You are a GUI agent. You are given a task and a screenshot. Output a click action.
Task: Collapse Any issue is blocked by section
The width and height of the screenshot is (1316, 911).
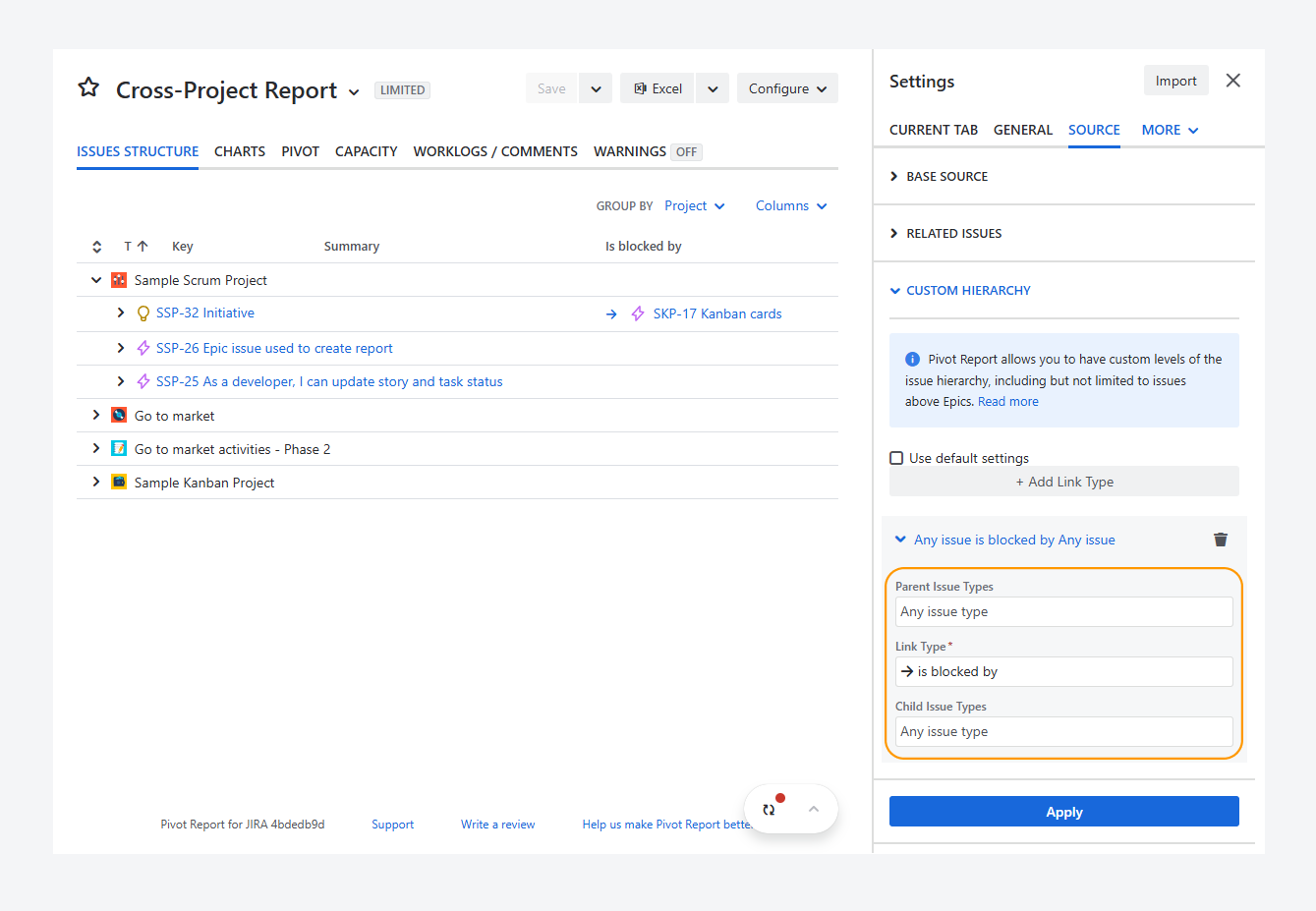[1005, 540]
